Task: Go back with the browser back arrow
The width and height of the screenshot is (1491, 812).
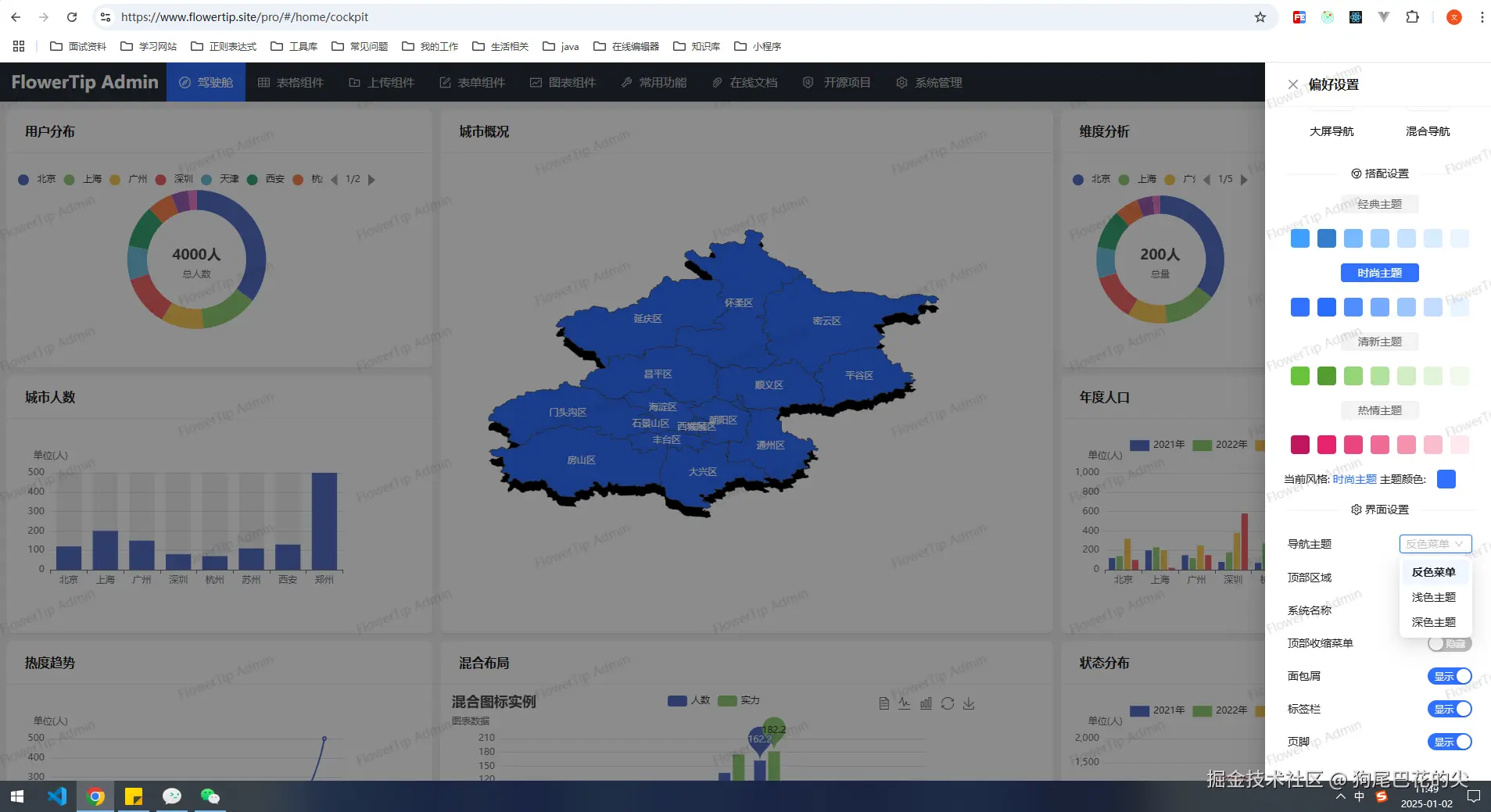Action: [x=16, y=17]
